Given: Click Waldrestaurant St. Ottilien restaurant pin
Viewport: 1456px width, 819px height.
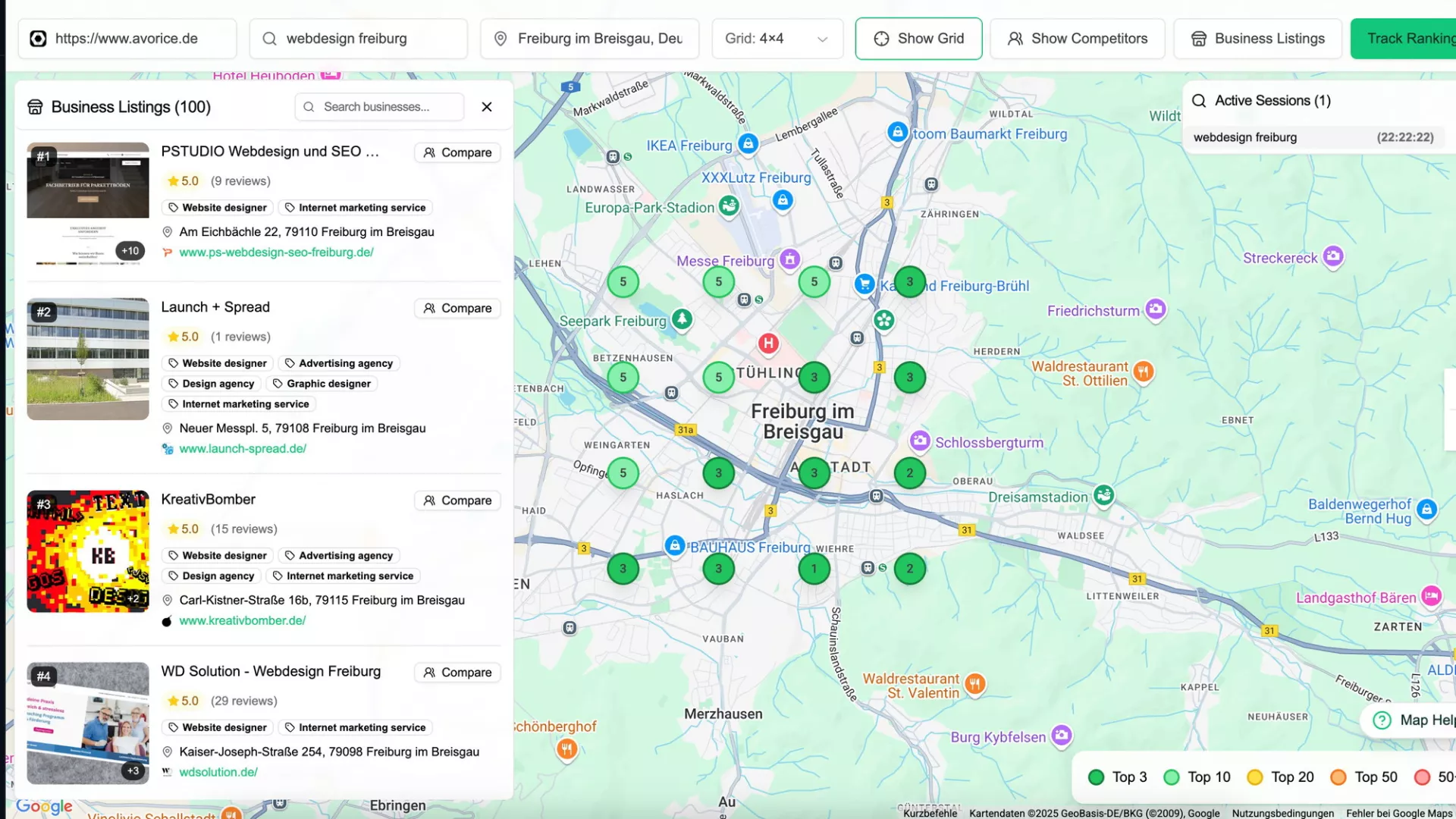Looking at the screenshot, I should (1143, 371).
